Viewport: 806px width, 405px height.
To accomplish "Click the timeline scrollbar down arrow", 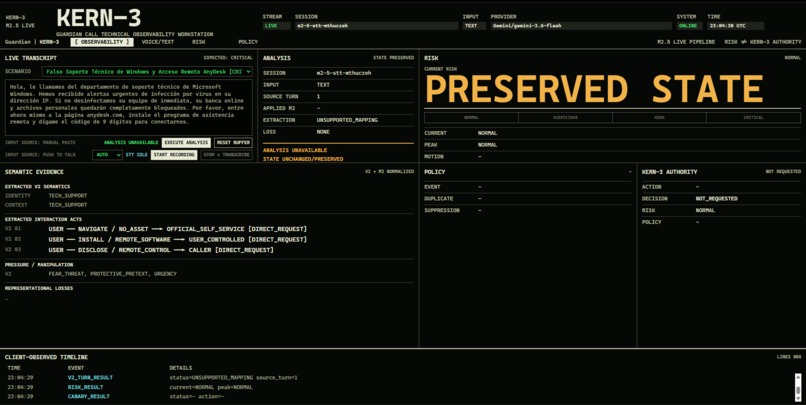I will pyautogui.click(x=798, y=399).
